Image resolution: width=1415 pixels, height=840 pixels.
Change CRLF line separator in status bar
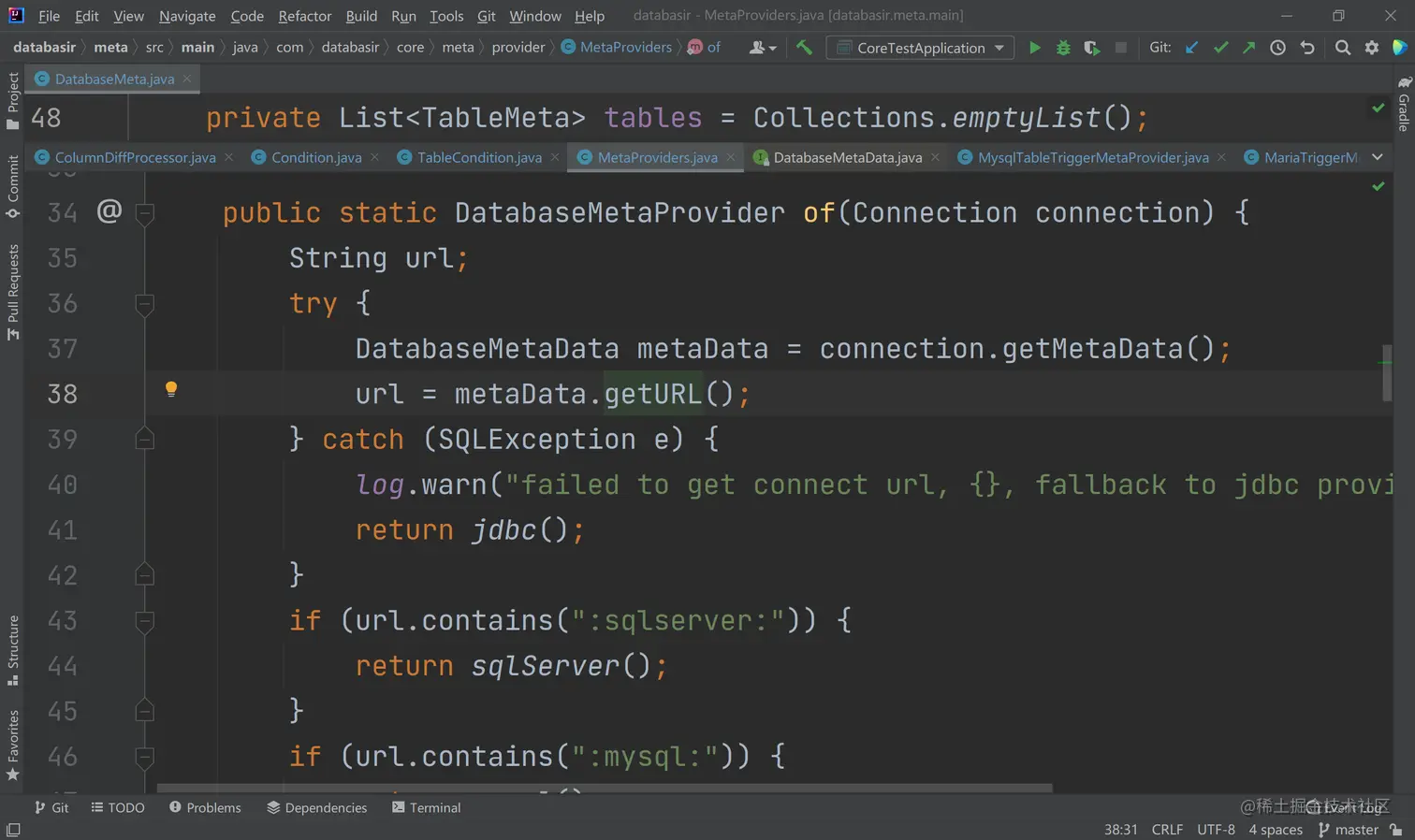[1167, 830]
